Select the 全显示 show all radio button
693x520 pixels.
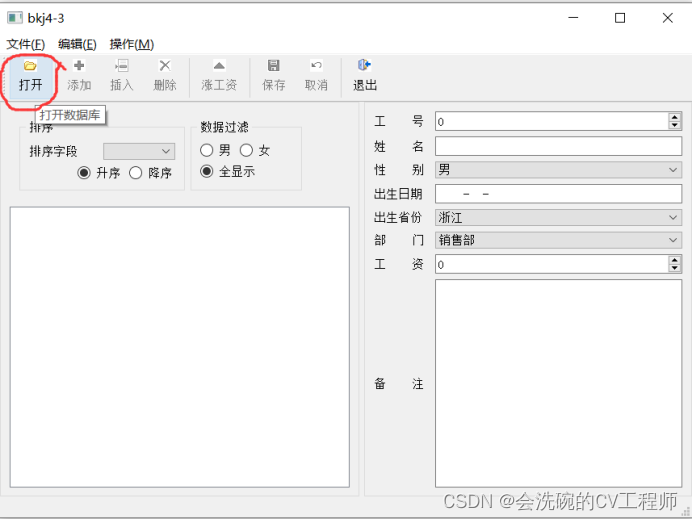(206, 171)
